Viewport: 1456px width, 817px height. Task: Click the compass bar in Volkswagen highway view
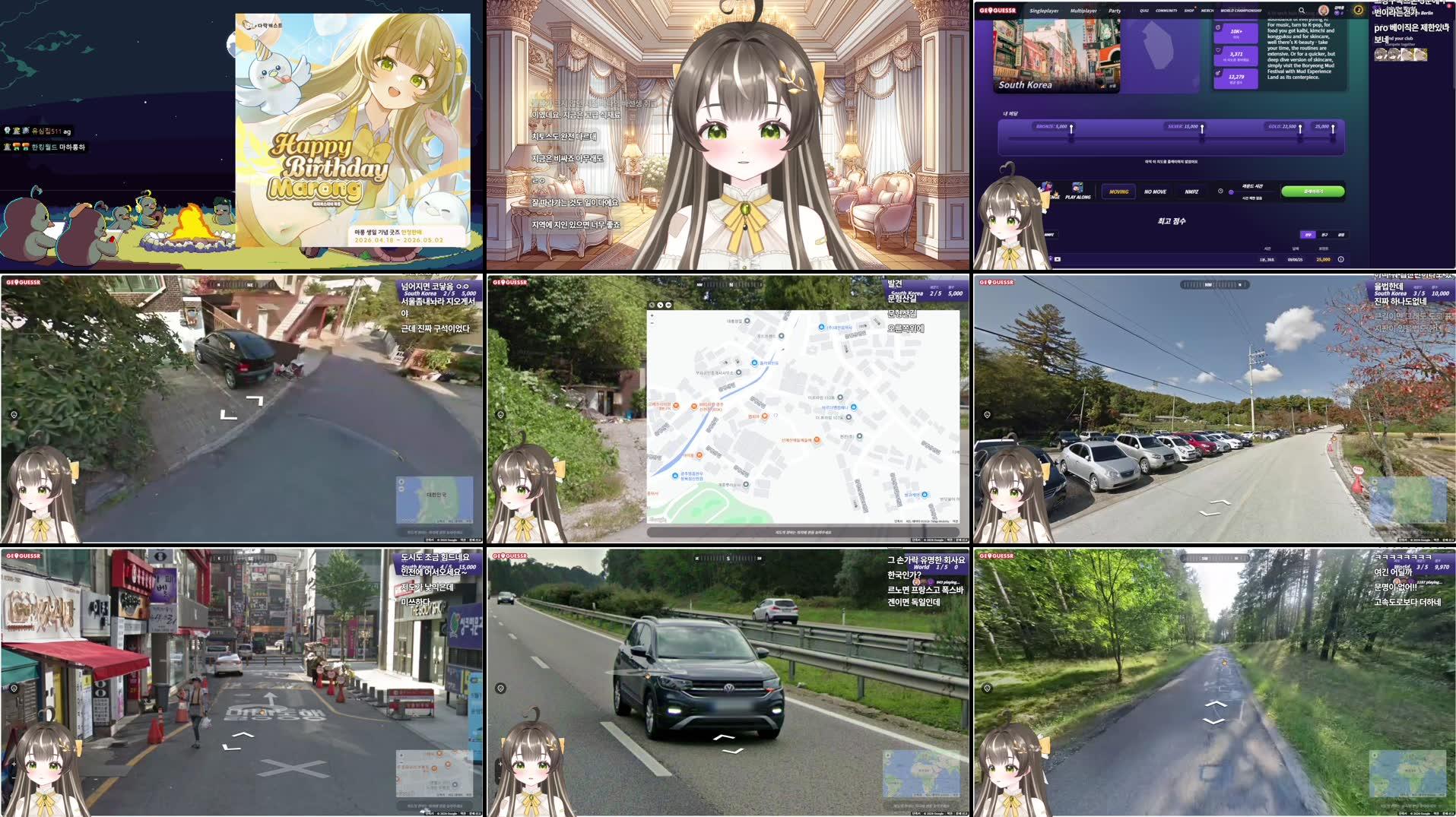tap(728, 558)
